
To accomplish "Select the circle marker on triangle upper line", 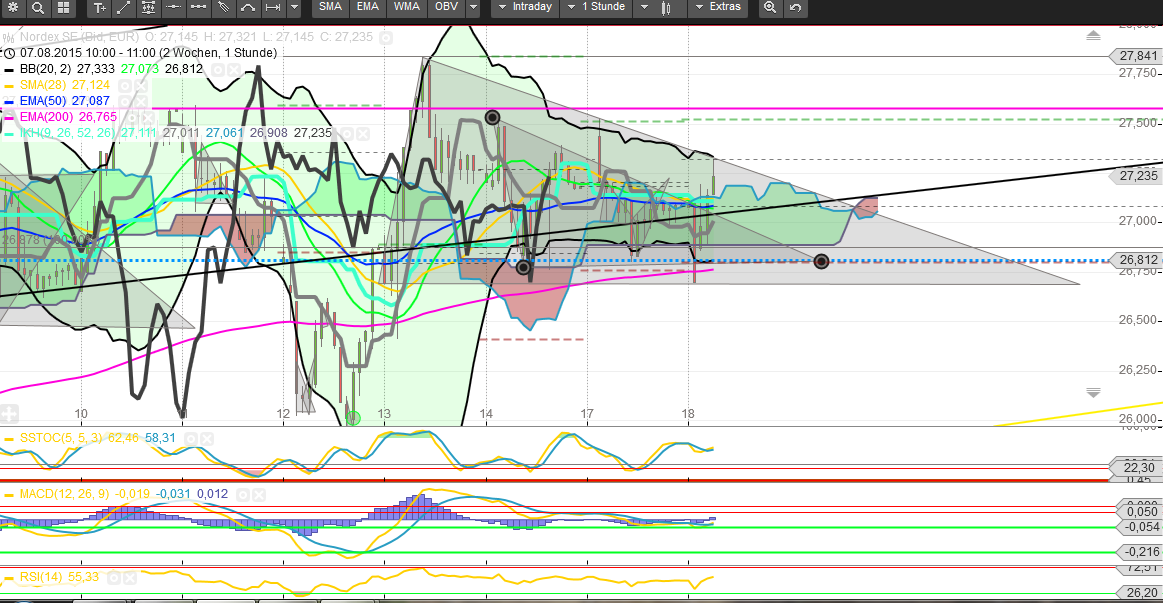I will point(492,117).
